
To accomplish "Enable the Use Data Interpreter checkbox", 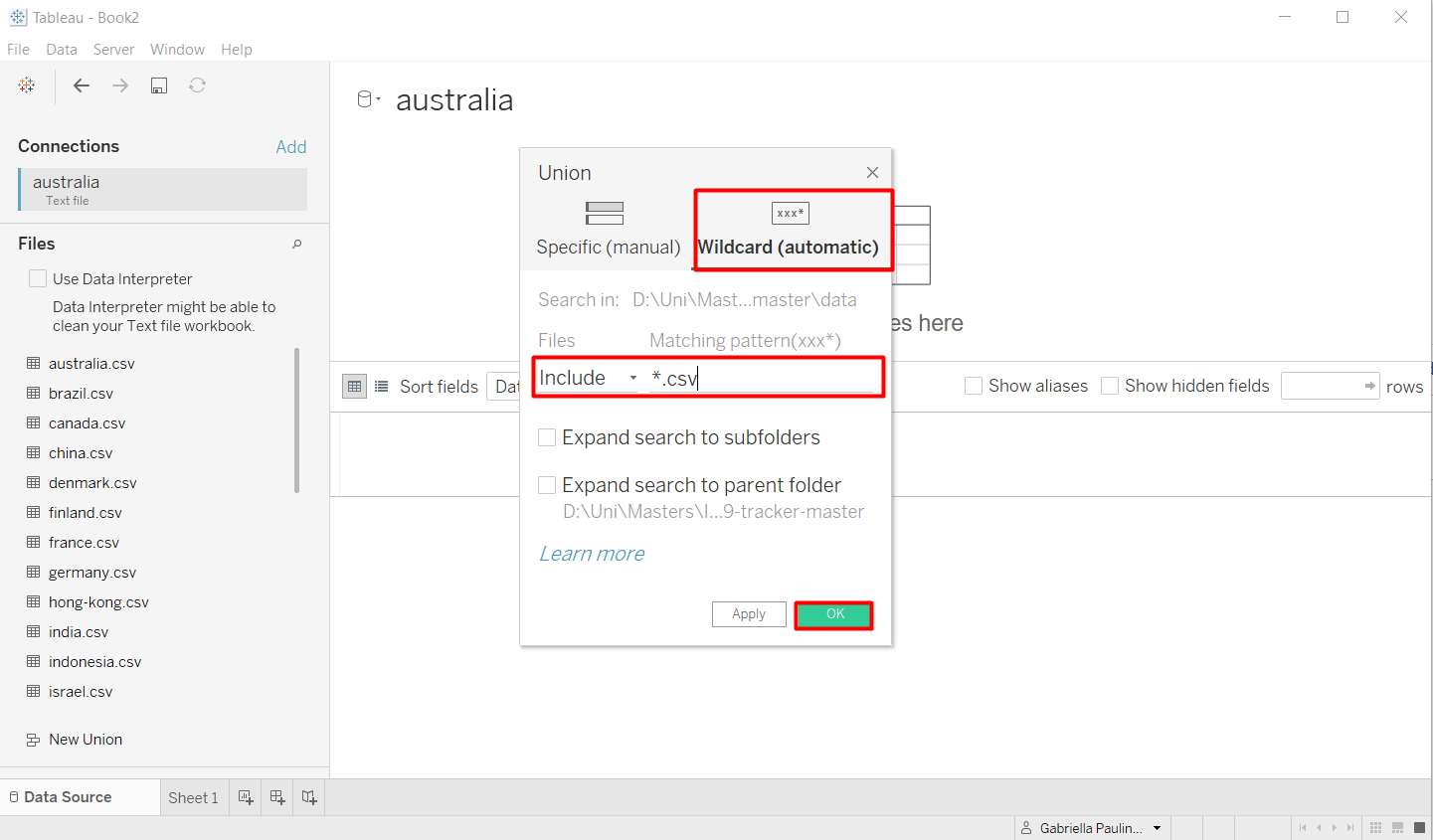I will 37,278.
